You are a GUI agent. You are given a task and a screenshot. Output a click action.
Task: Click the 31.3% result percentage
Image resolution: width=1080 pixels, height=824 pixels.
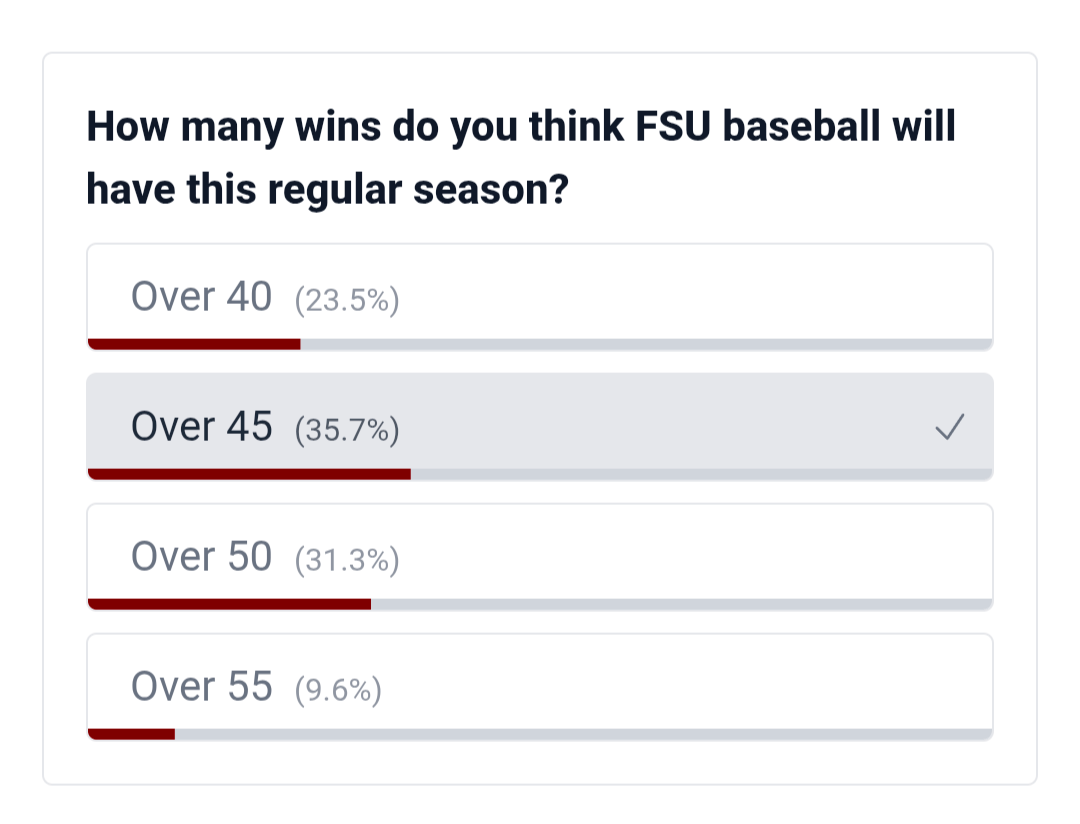click(x=347, y=560)
